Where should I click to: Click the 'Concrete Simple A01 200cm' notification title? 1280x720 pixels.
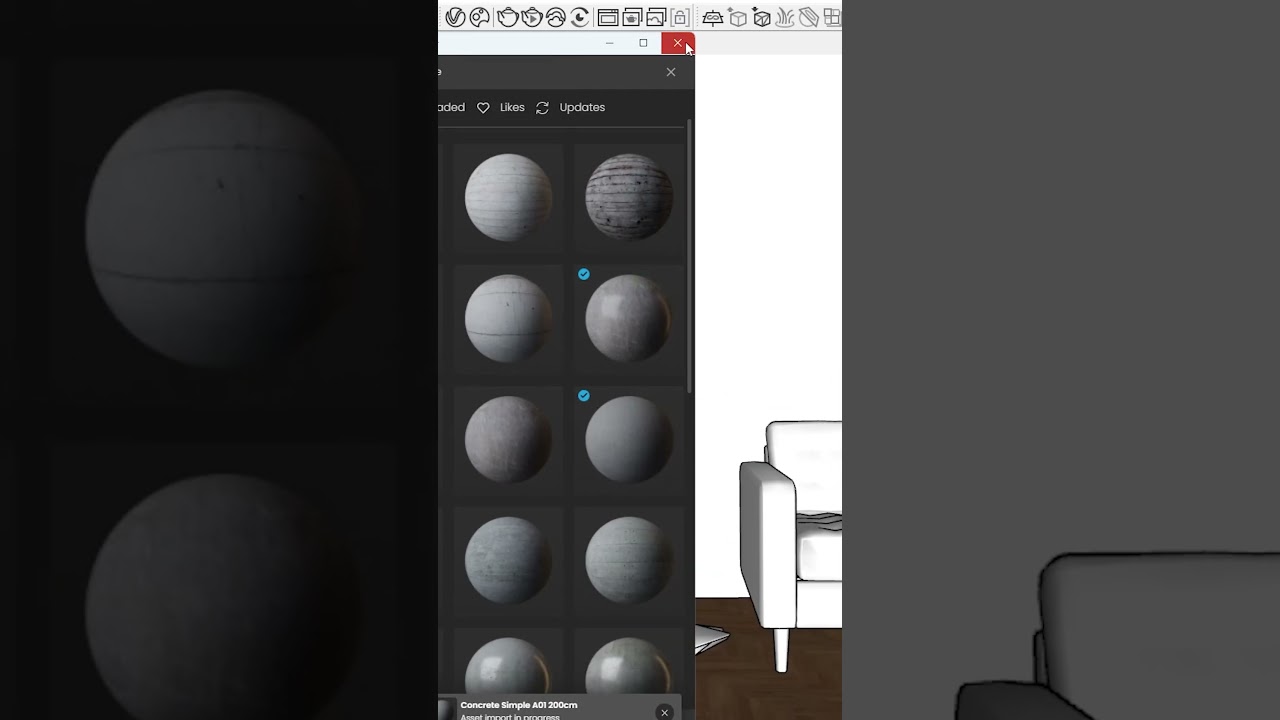coord(519,705)
